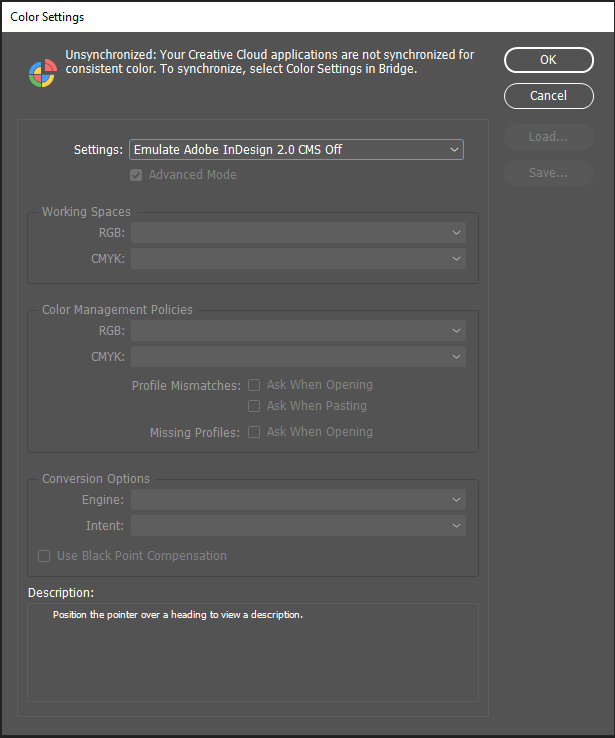Open the Color Management Policies RGB dropdown
The height and width of the screenshot is (738, 615).
[298, 331]
